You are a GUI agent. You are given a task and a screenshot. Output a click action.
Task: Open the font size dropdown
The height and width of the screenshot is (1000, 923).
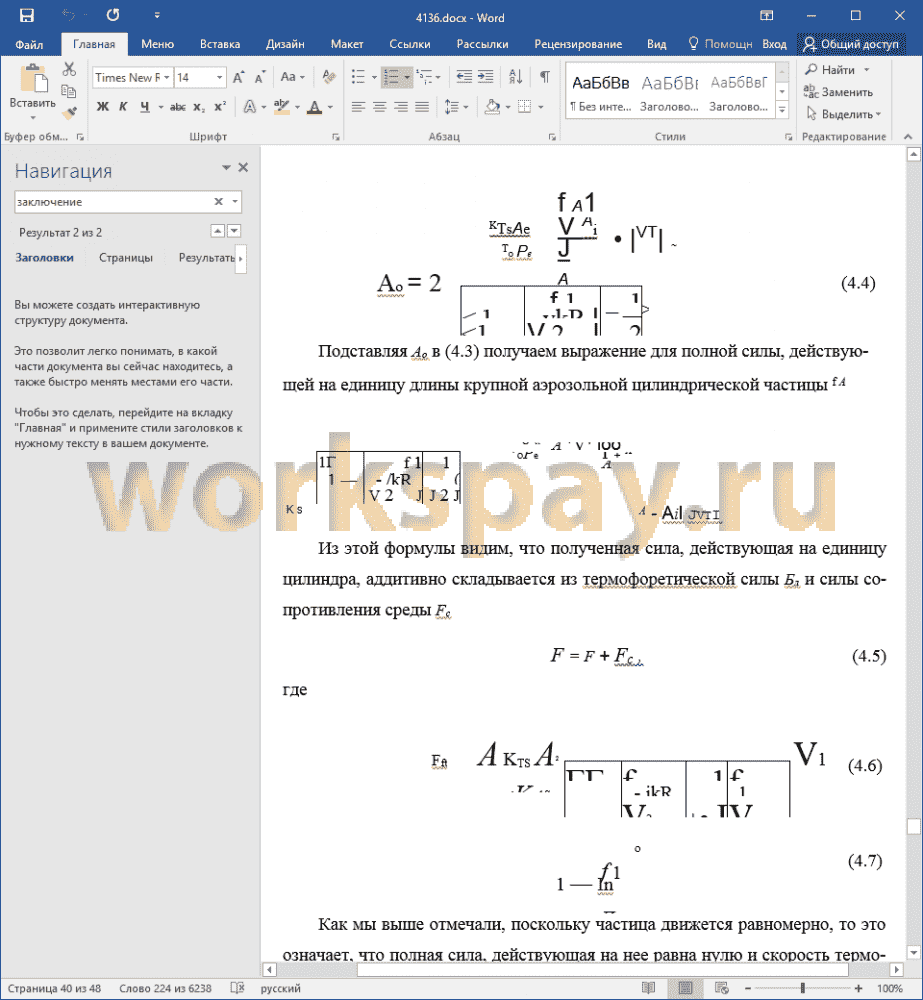[219, 78]
